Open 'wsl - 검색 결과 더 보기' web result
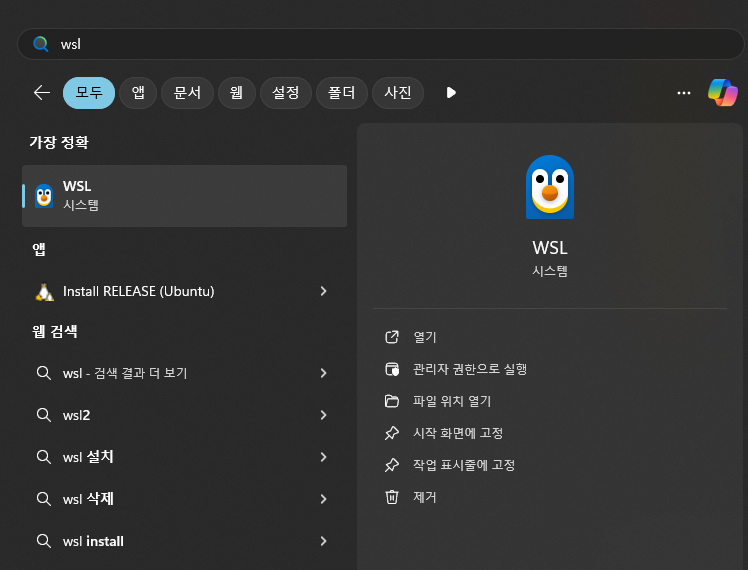748x570 pixels. (184, 373)
